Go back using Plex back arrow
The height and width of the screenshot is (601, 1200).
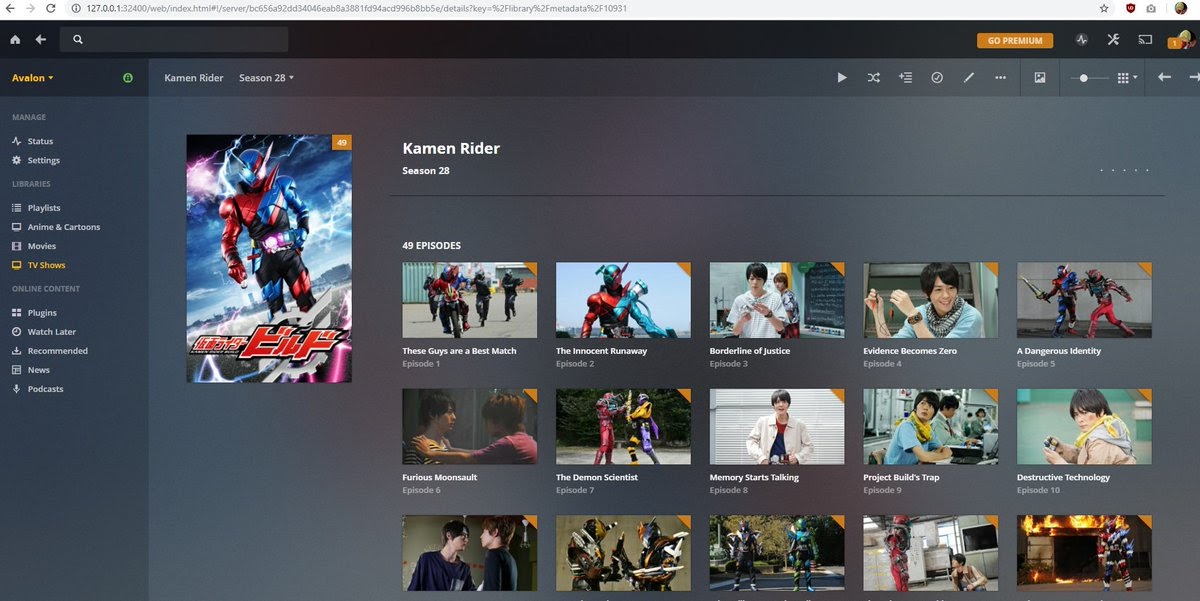[x=41, y=40]
